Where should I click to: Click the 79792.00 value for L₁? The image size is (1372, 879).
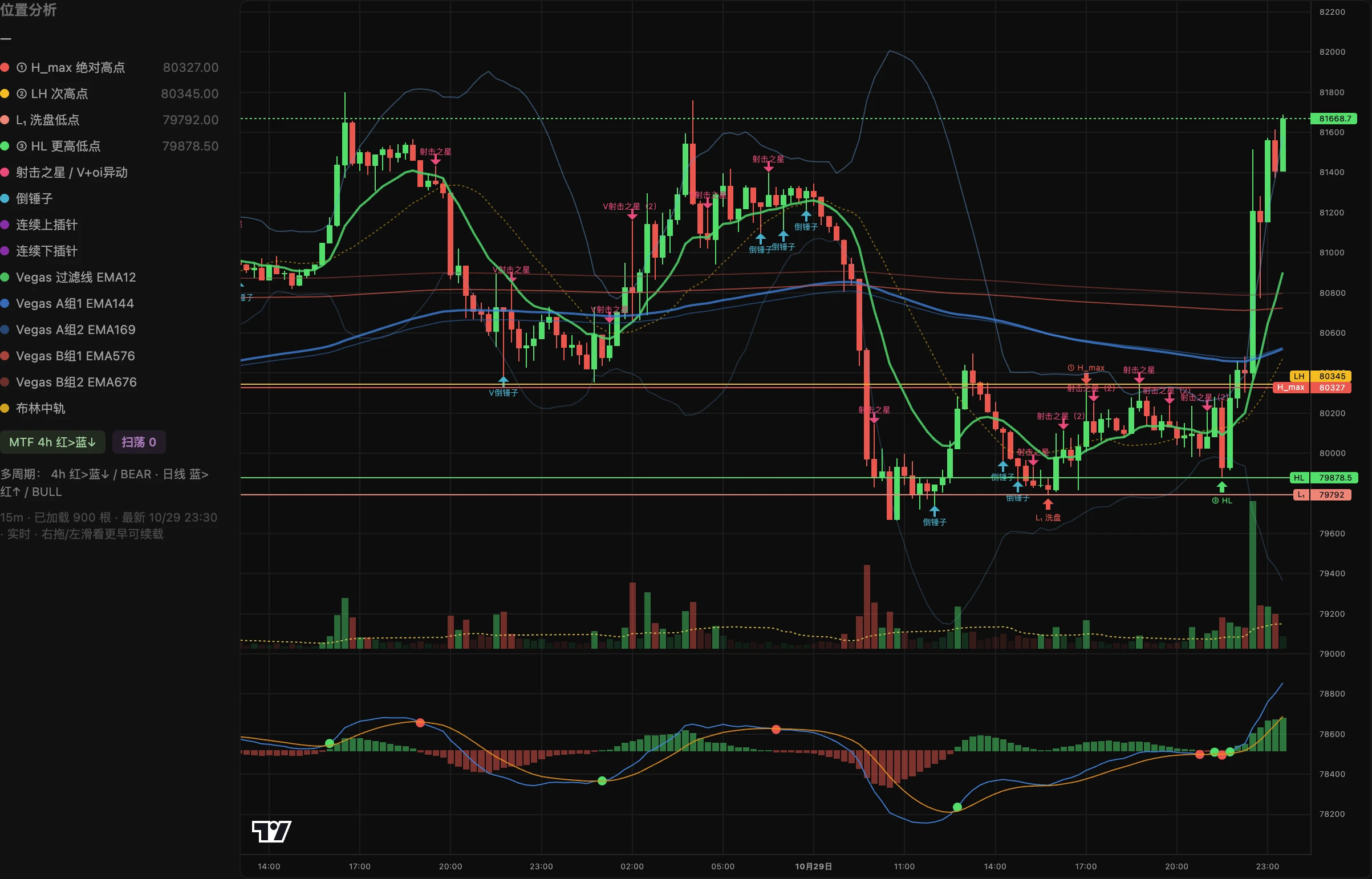pyautogui.click(x=190, y=120)
